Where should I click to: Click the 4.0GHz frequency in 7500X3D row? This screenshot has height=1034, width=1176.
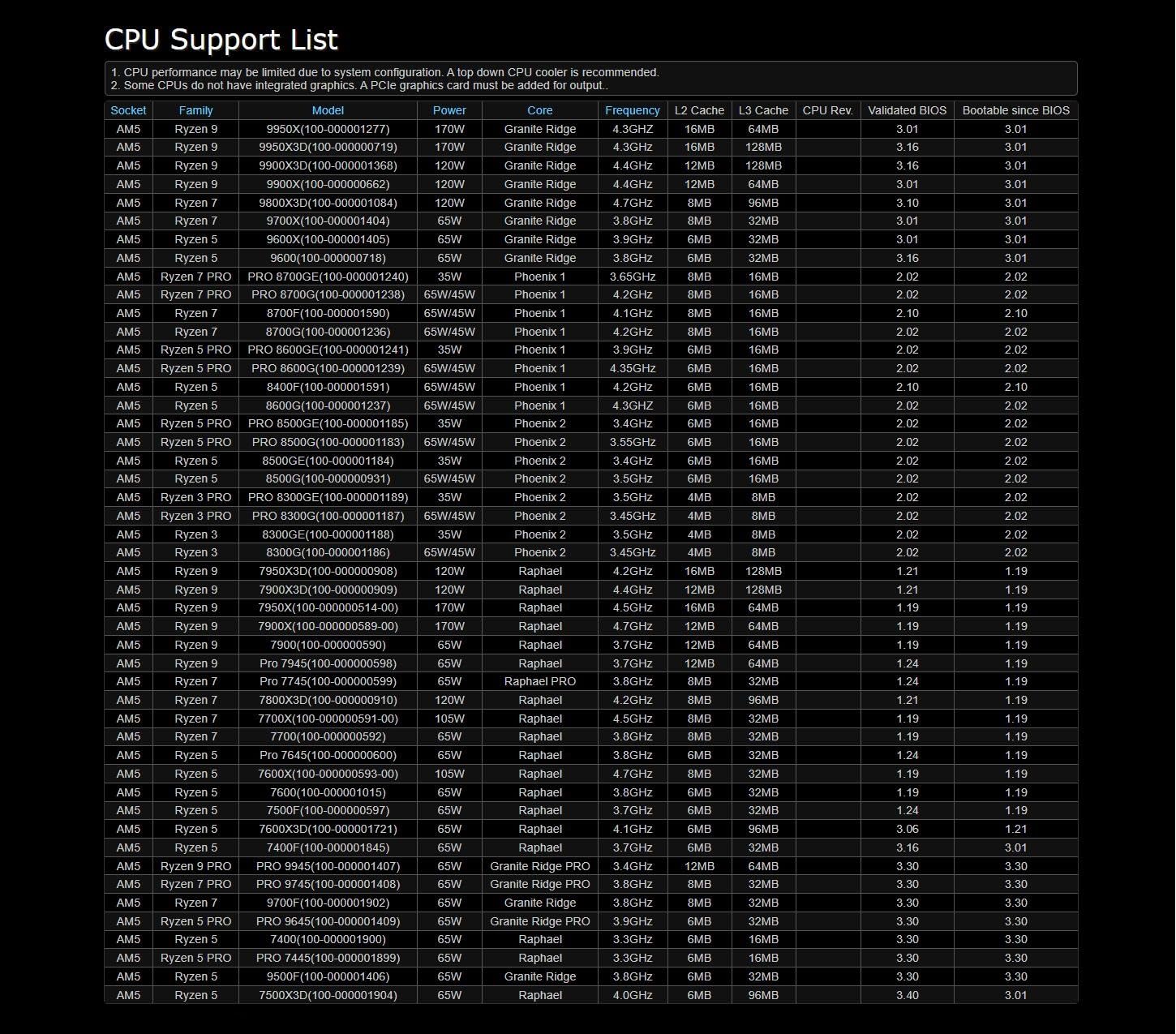tap(633, 995)
